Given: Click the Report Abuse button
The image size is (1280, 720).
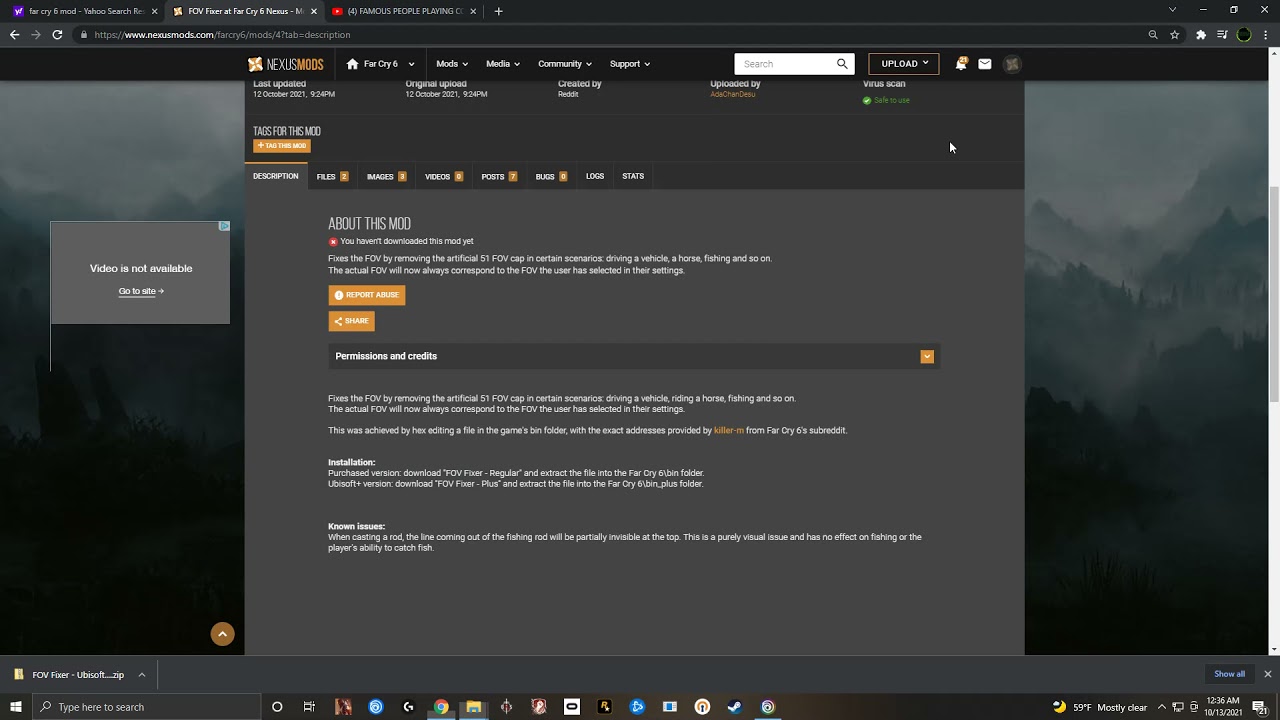Looking at the screenshot, I should click(x=367, y=295).
